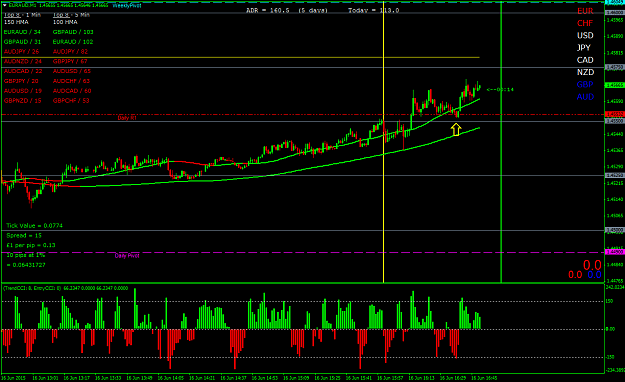Click the EURAUD / 34 row

(22, 32)
